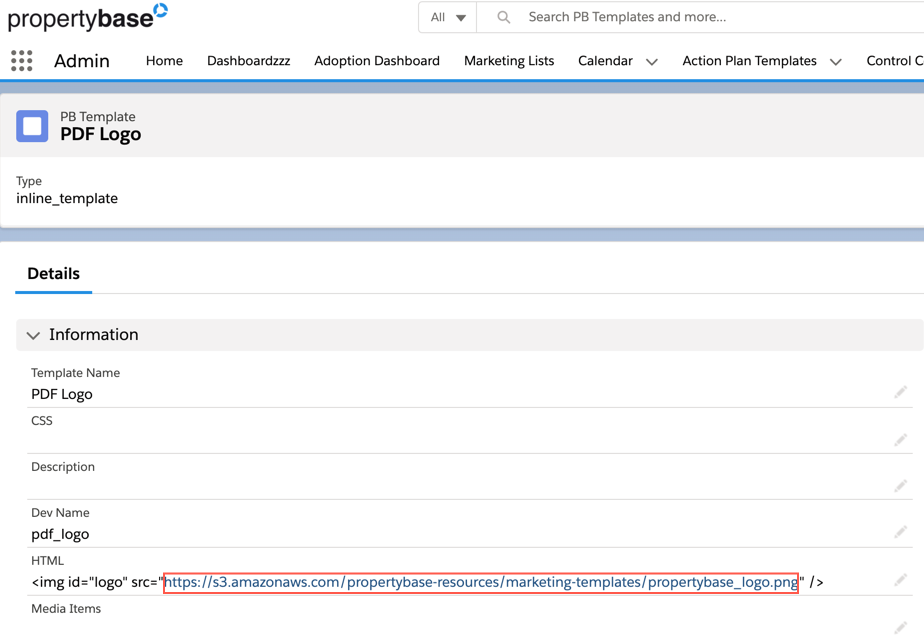This screenshot has width=924, height=638.
Task: Expand the Calendar tab dropdown arrow
Action: pos(652,62)
